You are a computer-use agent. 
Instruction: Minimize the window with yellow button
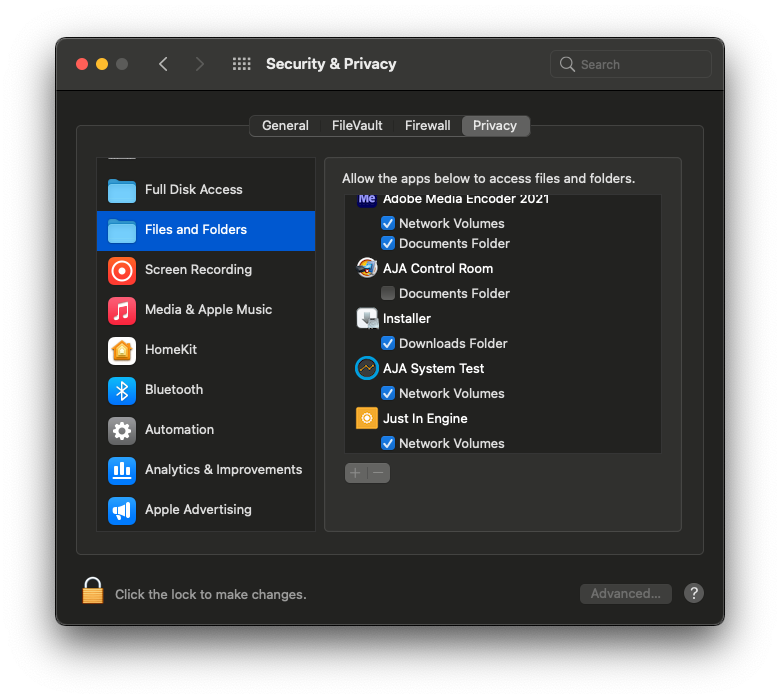102,64
